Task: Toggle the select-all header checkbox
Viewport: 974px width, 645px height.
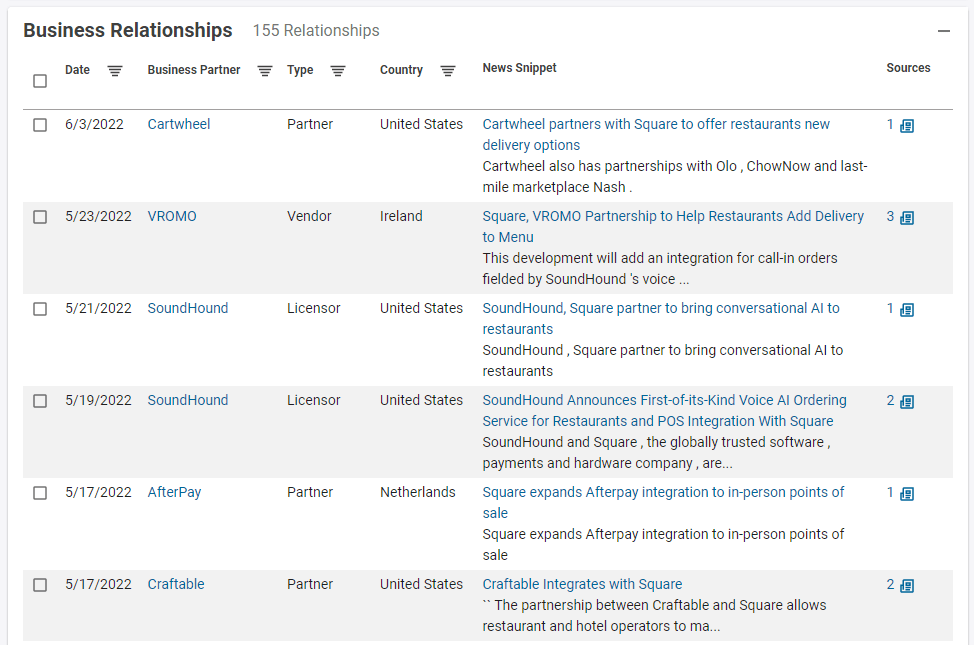Action: (40, 81)
